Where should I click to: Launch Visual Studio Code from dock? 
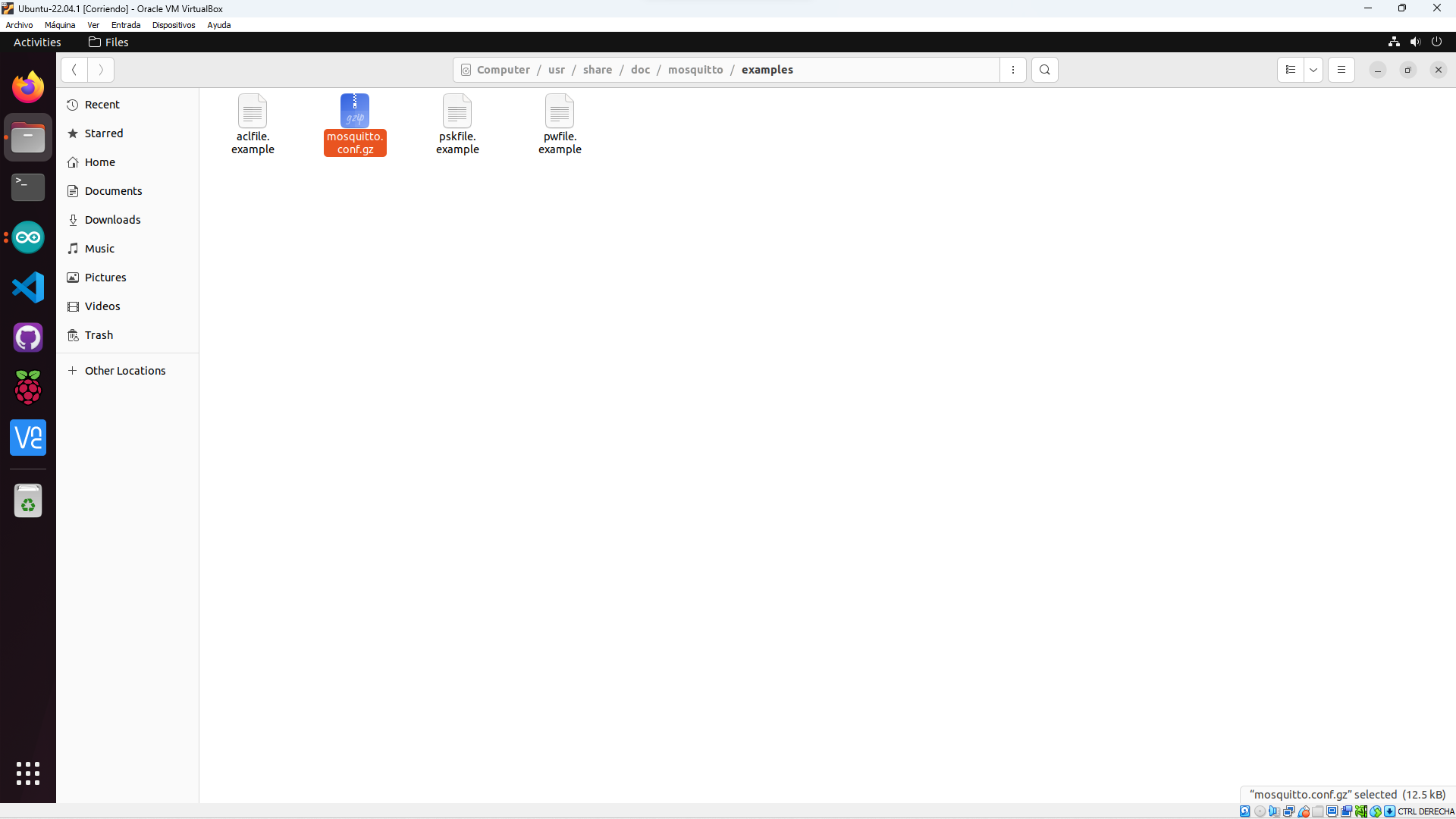tap(28, 287)
